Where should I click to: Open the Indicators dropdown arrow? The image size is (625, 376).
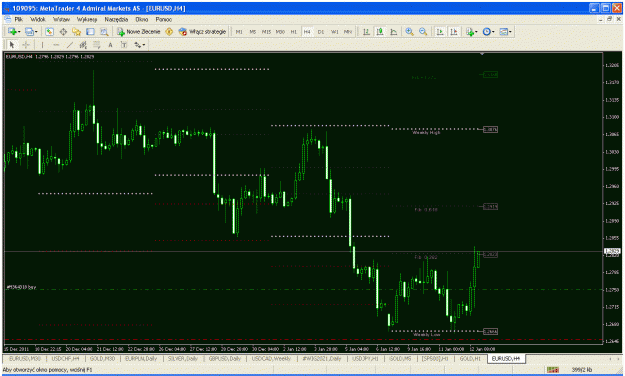coord(476,32)
